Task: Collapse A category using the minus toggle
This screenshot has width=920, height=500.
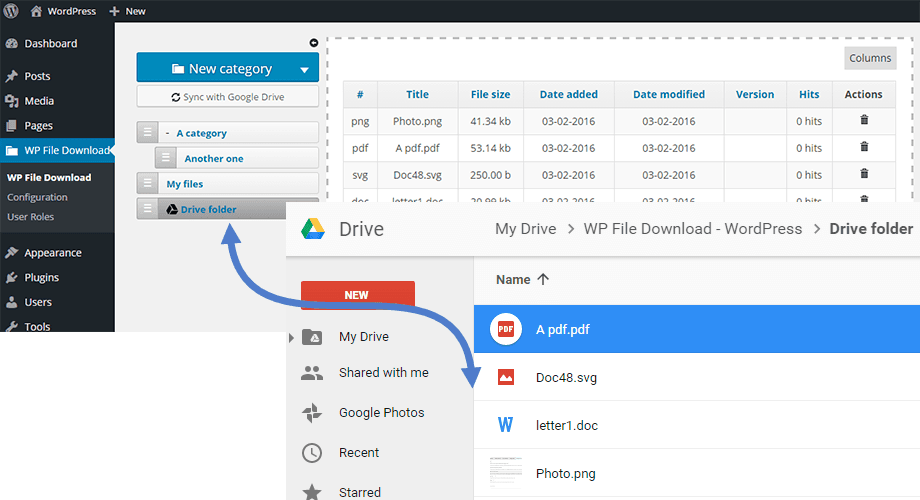Action: click(x=168, y=133)
